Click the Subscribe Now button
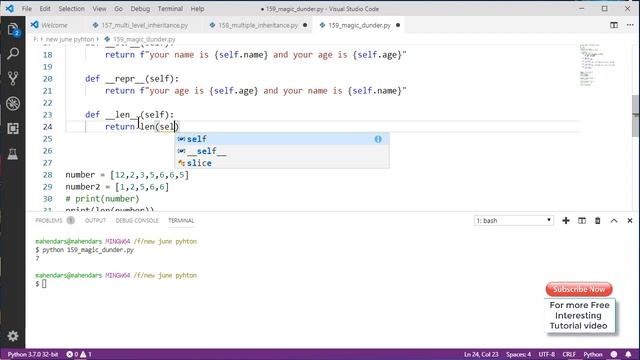Viewport: 640px width, 360px height. [579, 289]
